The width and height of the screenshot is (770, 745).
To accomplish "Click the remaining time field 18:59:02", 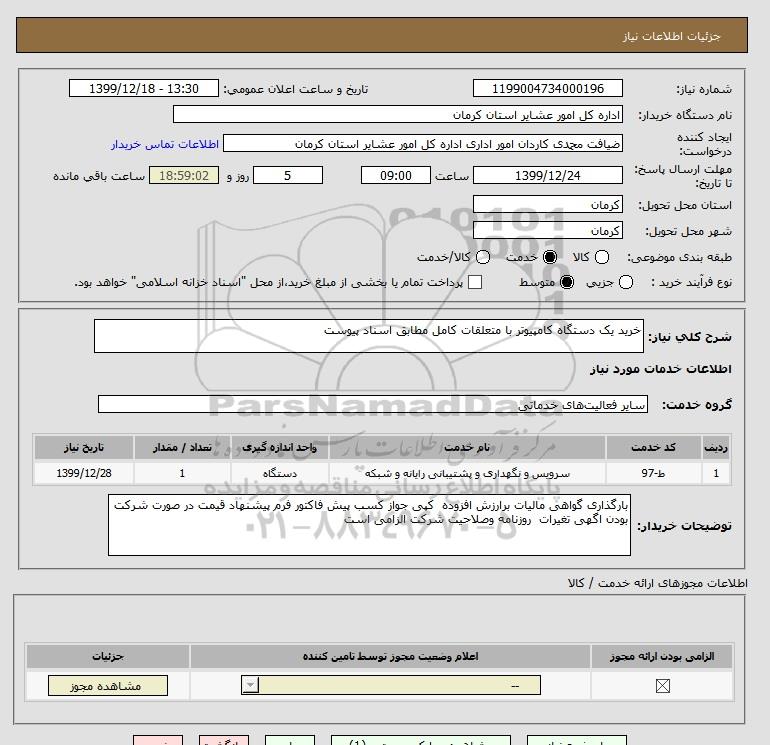I will pos(184,175).
